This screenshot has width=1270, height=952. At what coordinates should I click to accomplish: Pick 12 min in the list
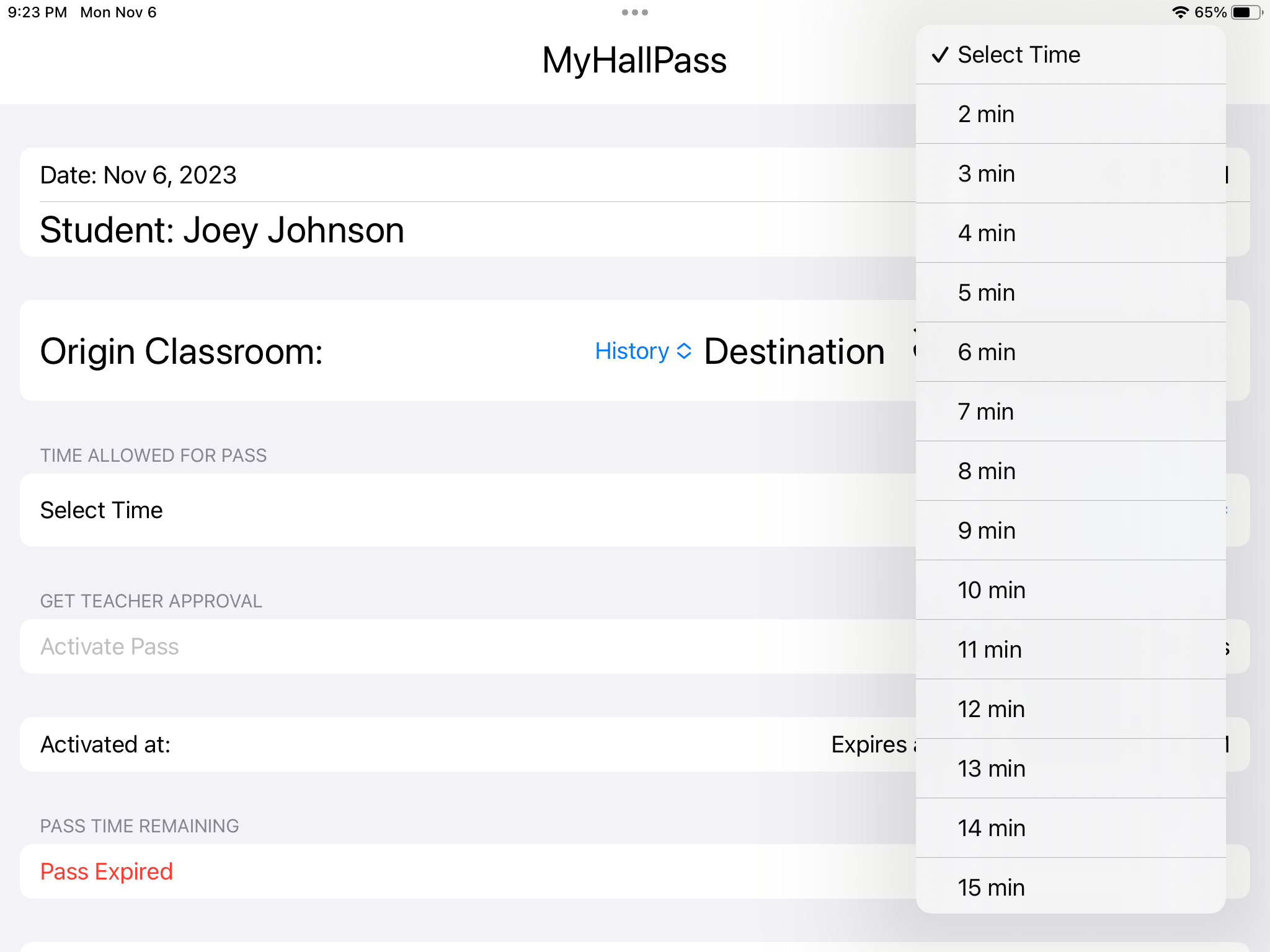(x=1070, y=709)
